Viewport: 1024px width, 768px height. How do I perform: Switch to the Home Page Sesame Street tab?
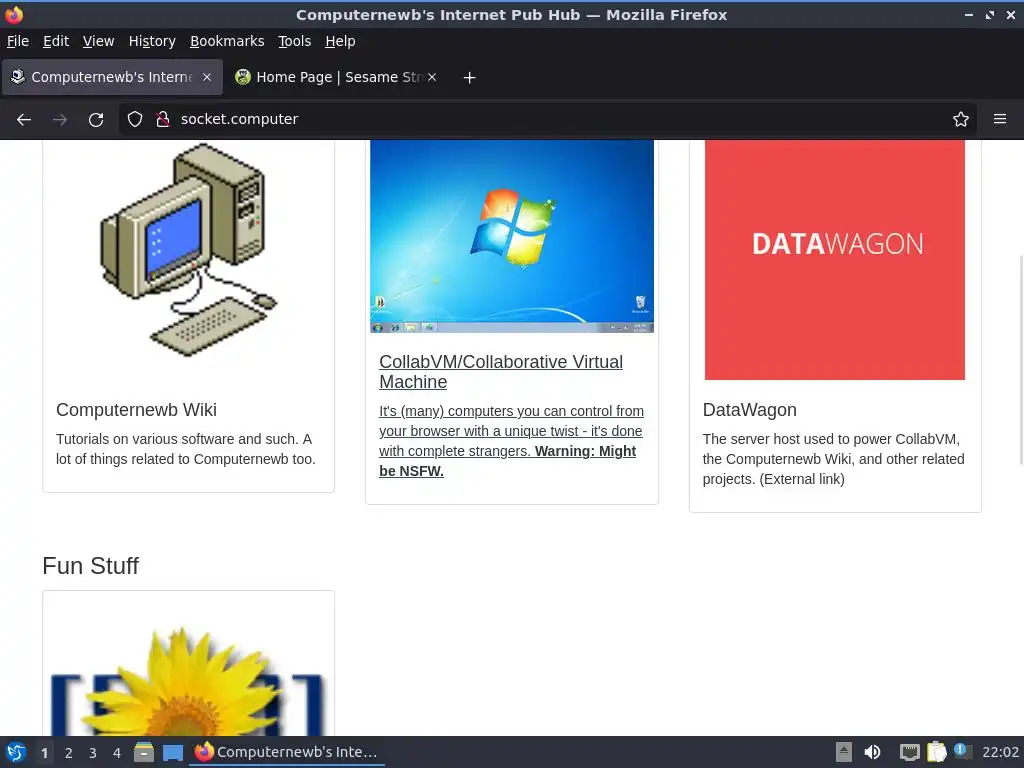[x=337, y=77]
